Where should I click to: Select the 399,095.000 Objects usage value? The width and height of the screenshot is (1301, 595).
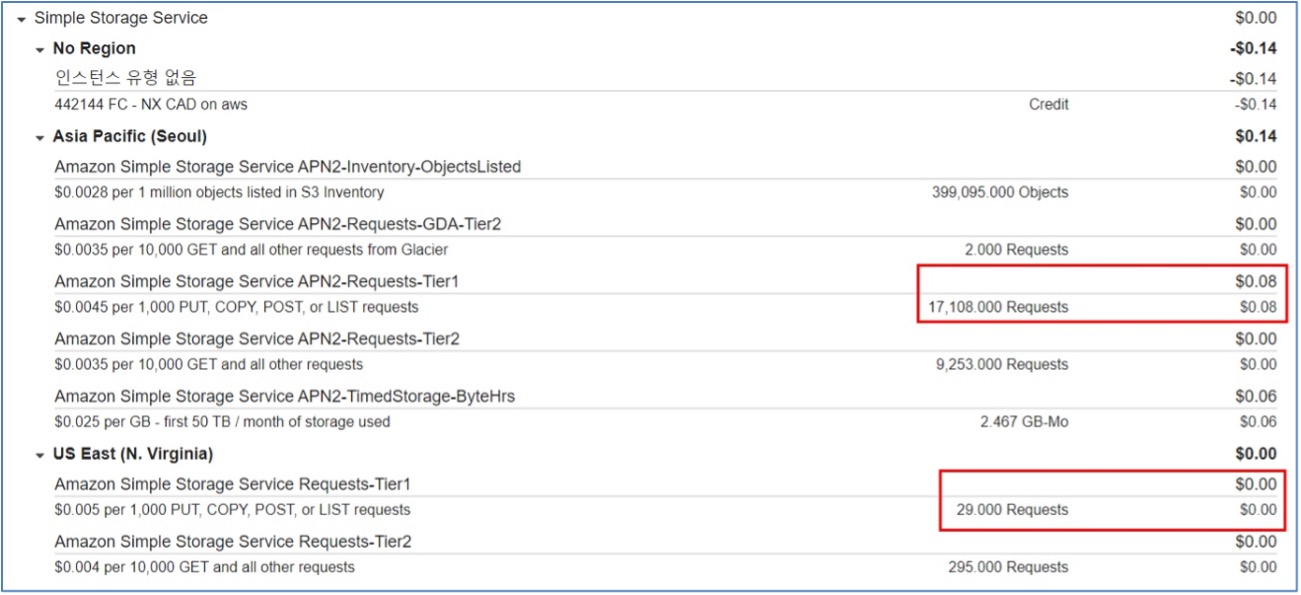(1000, 192)
